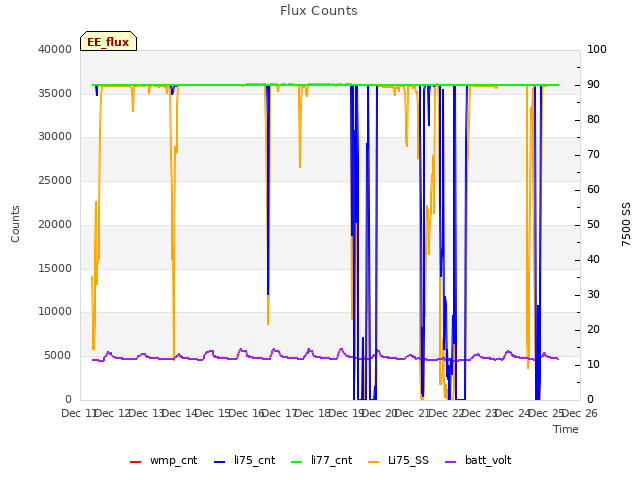Click the 35000 tick on Counts axis
This screenshot has height=480, width=640.
tap(55, 93)
